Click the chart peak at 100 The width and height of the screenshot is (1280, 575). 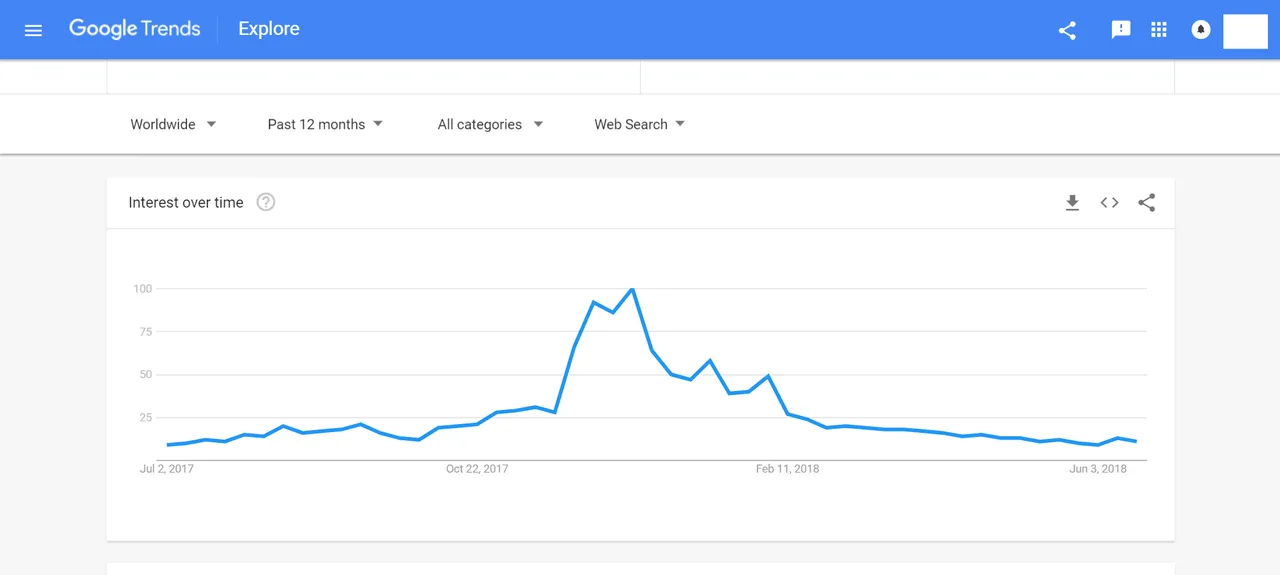click(632, 289)
